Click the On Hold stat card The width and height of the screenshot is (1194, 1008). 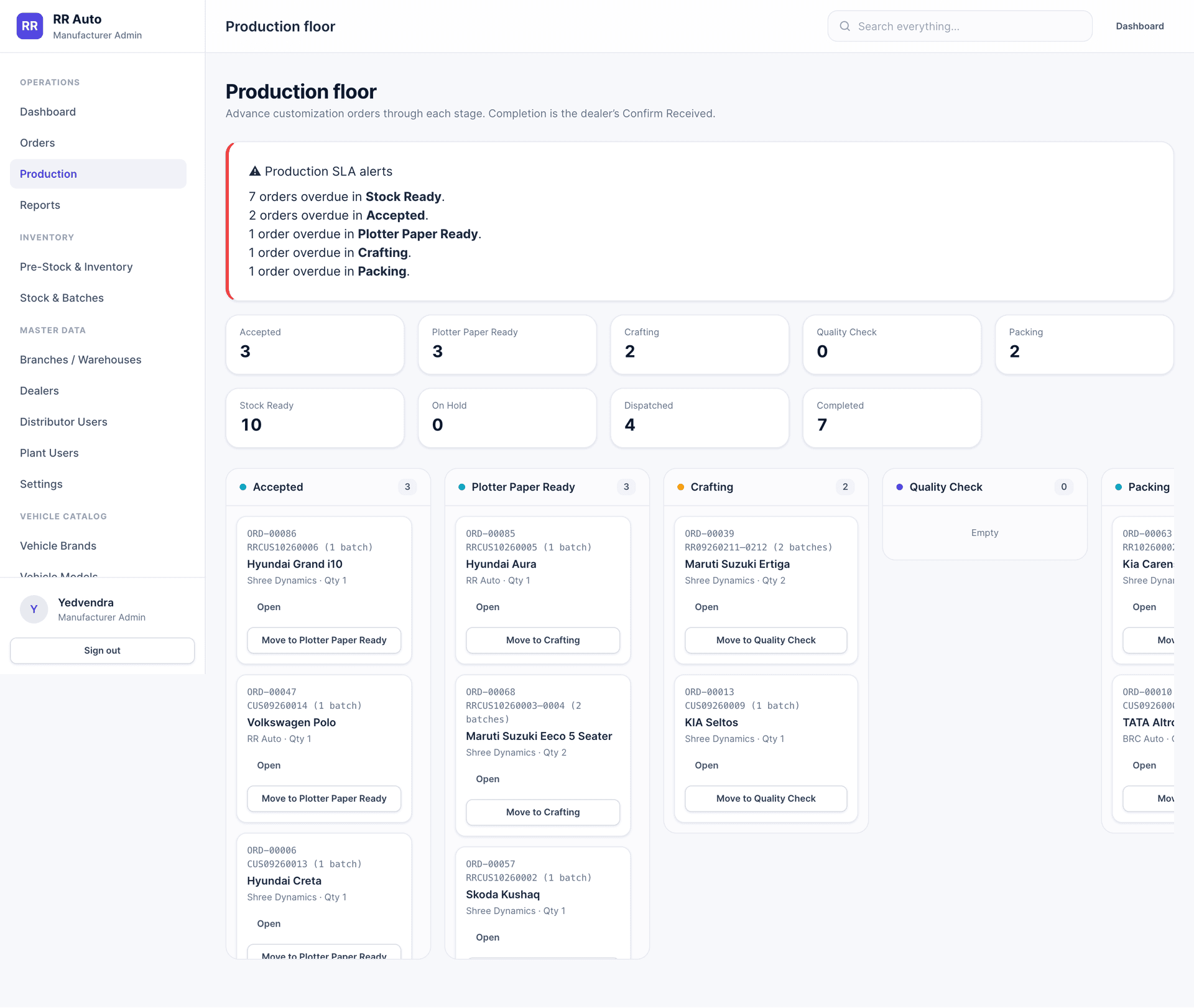tap(507, 418)
